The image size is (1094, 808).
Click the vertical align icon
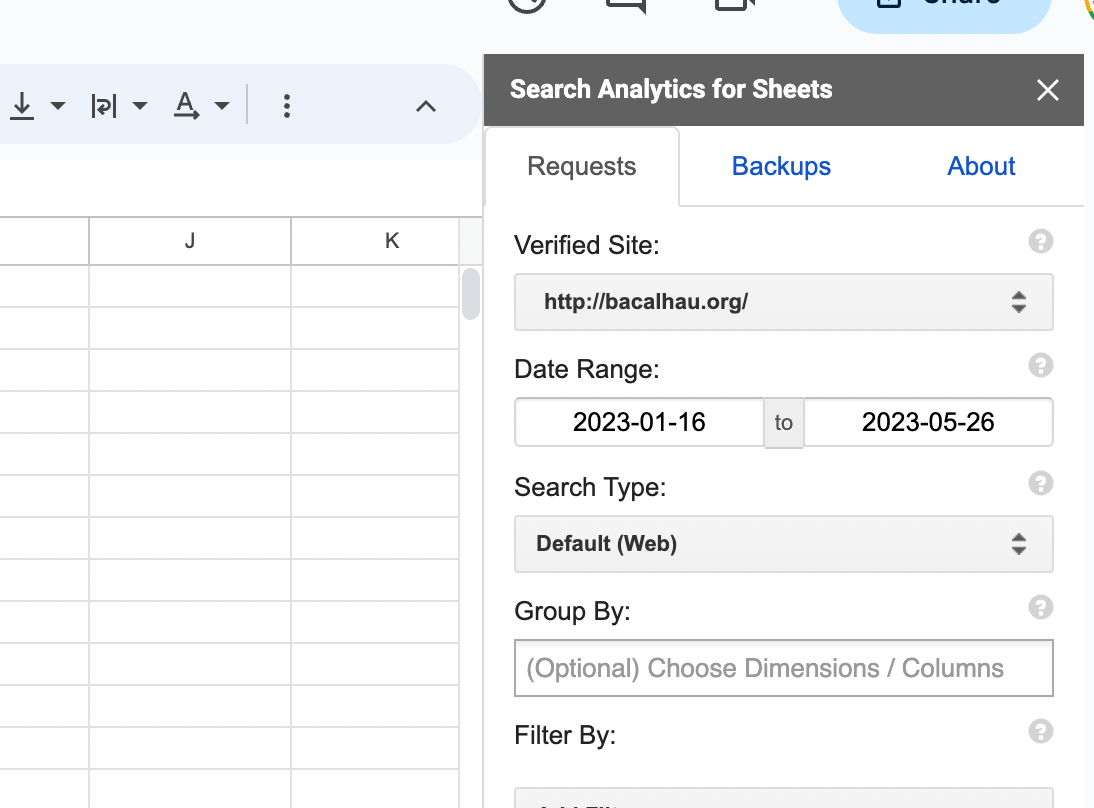coord(22,106)
